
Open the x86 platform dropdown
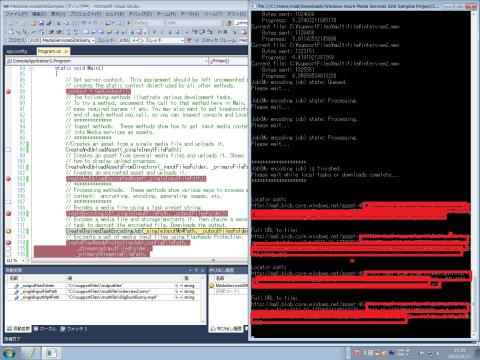193,23
